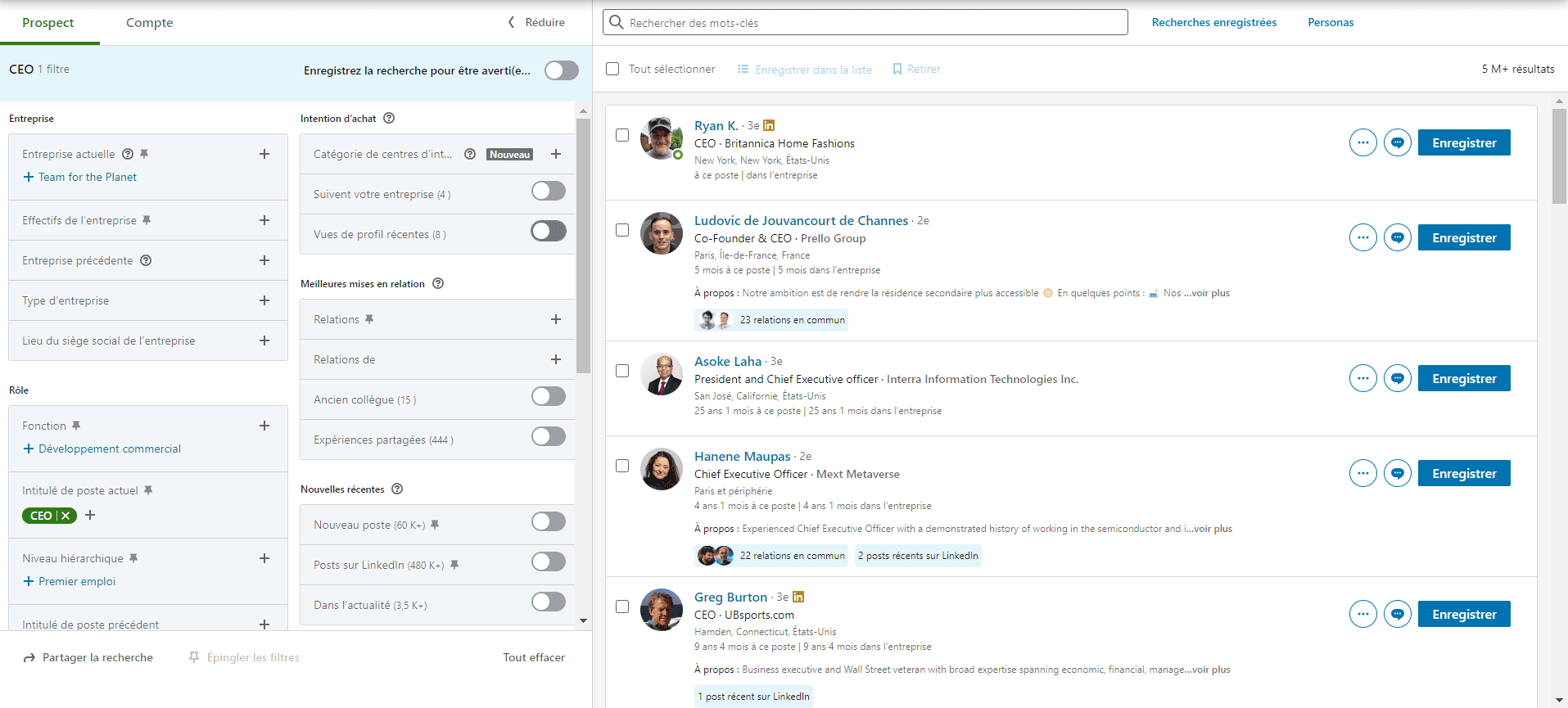This screenshot has width=1568, height=708.
Task: Open more options for Ludovic de Jouvancourt
Action: click(1362, 237)
